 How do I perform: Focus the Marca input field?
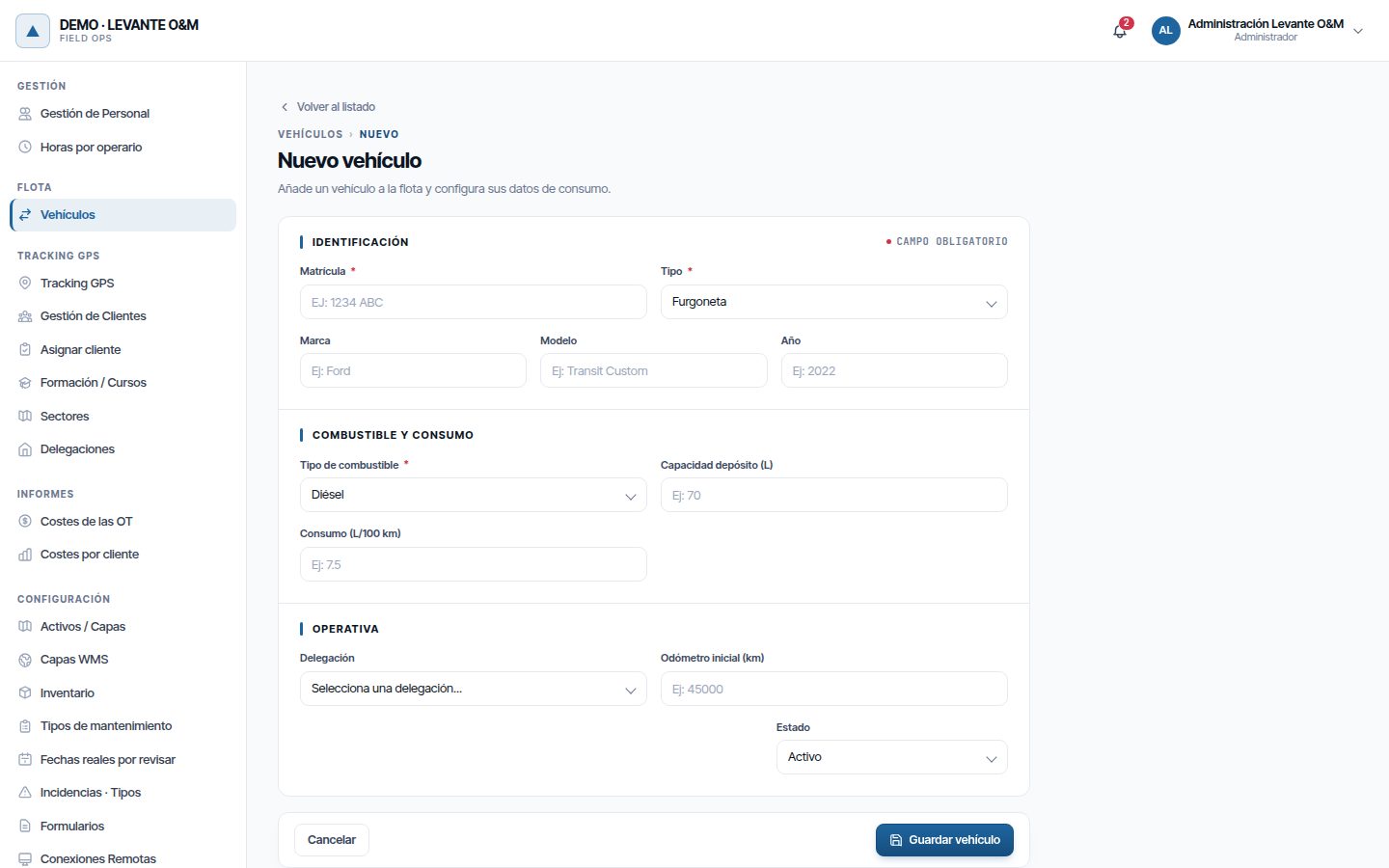click(413, 370)
